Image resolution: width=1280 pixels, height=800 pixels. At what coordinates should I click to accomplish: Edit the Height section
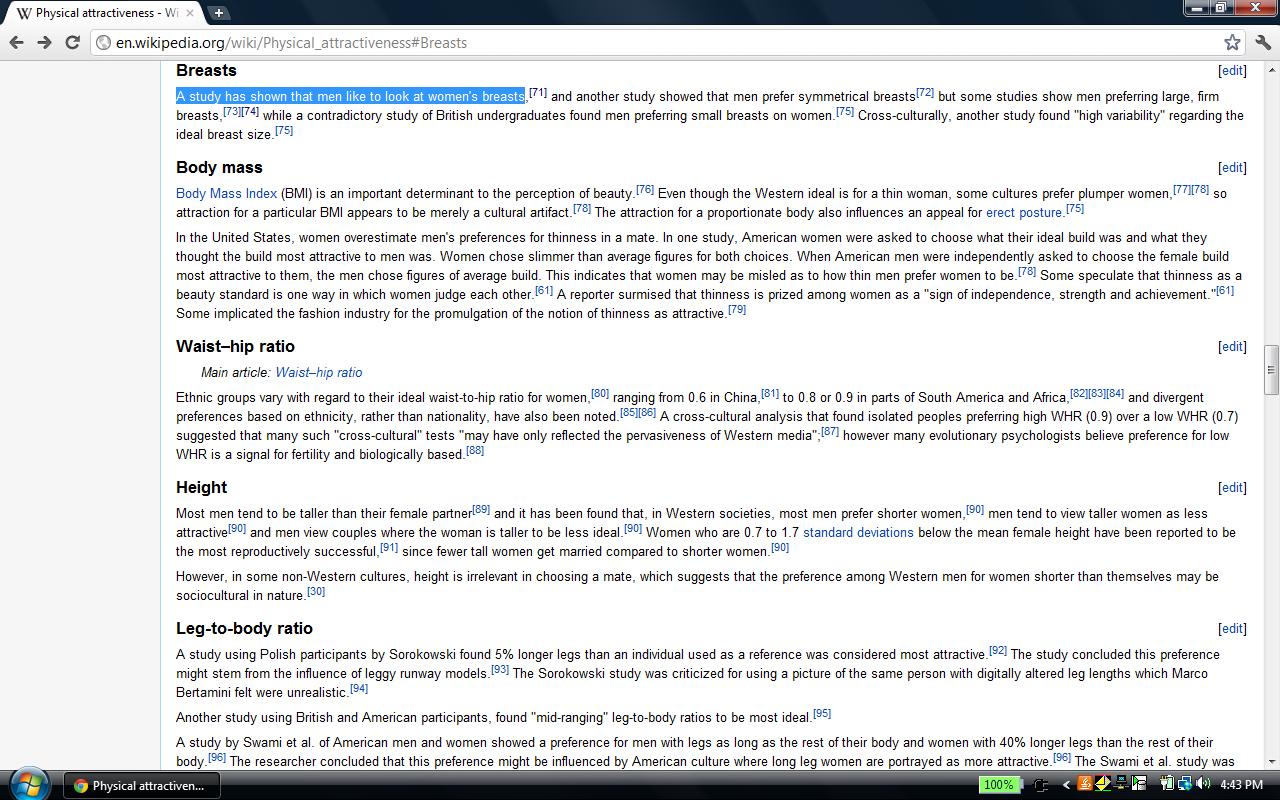point(1232,488)
